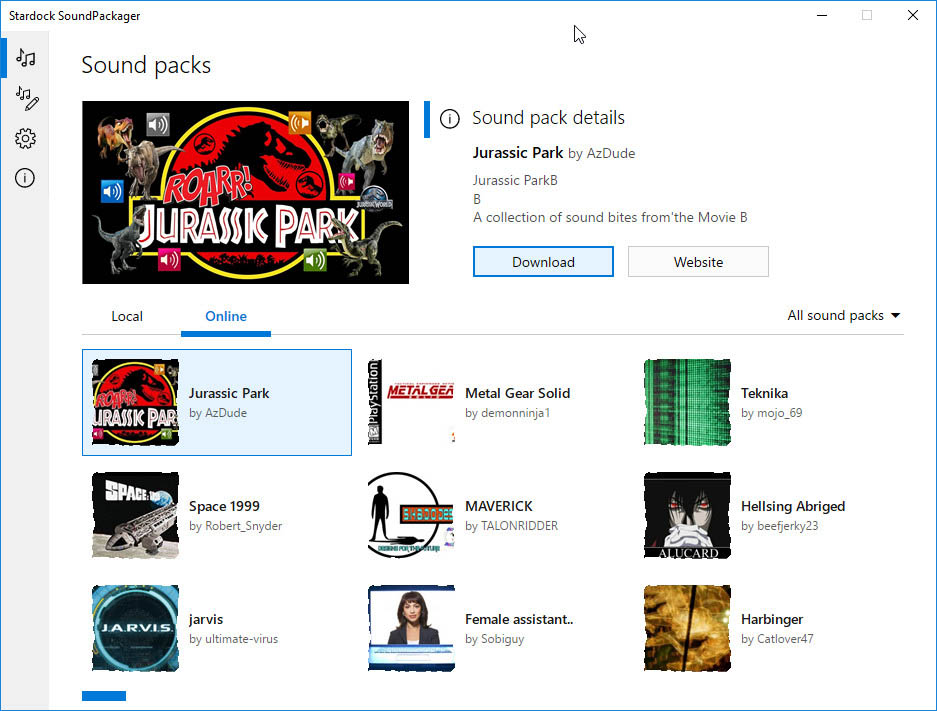Click the Female assistant.. title
Viewport: 937px width, 711px height.
[x=519, y=619]
